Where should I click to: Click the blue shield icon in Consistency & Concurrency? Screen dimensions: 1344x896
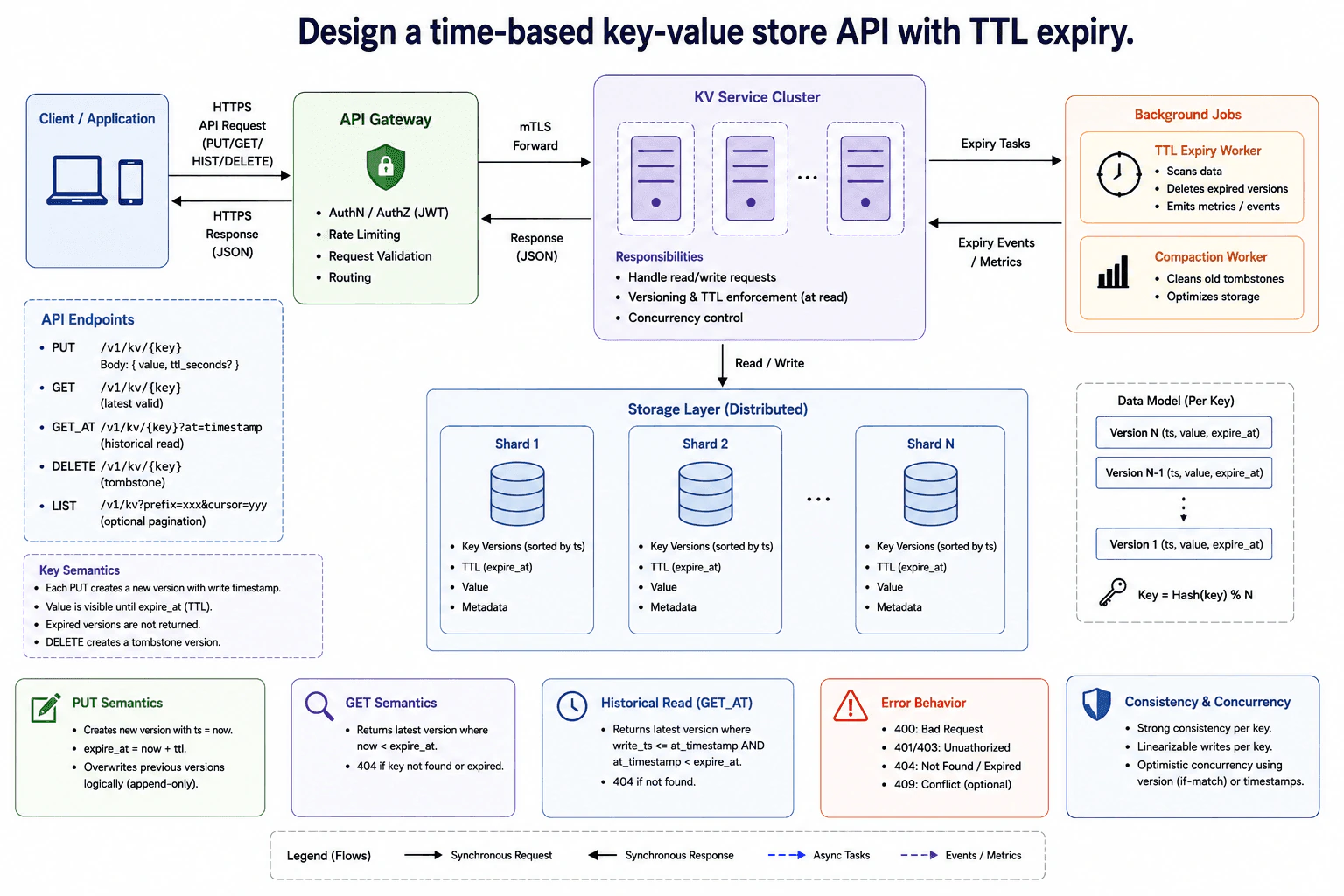(x=1096, y=704)
